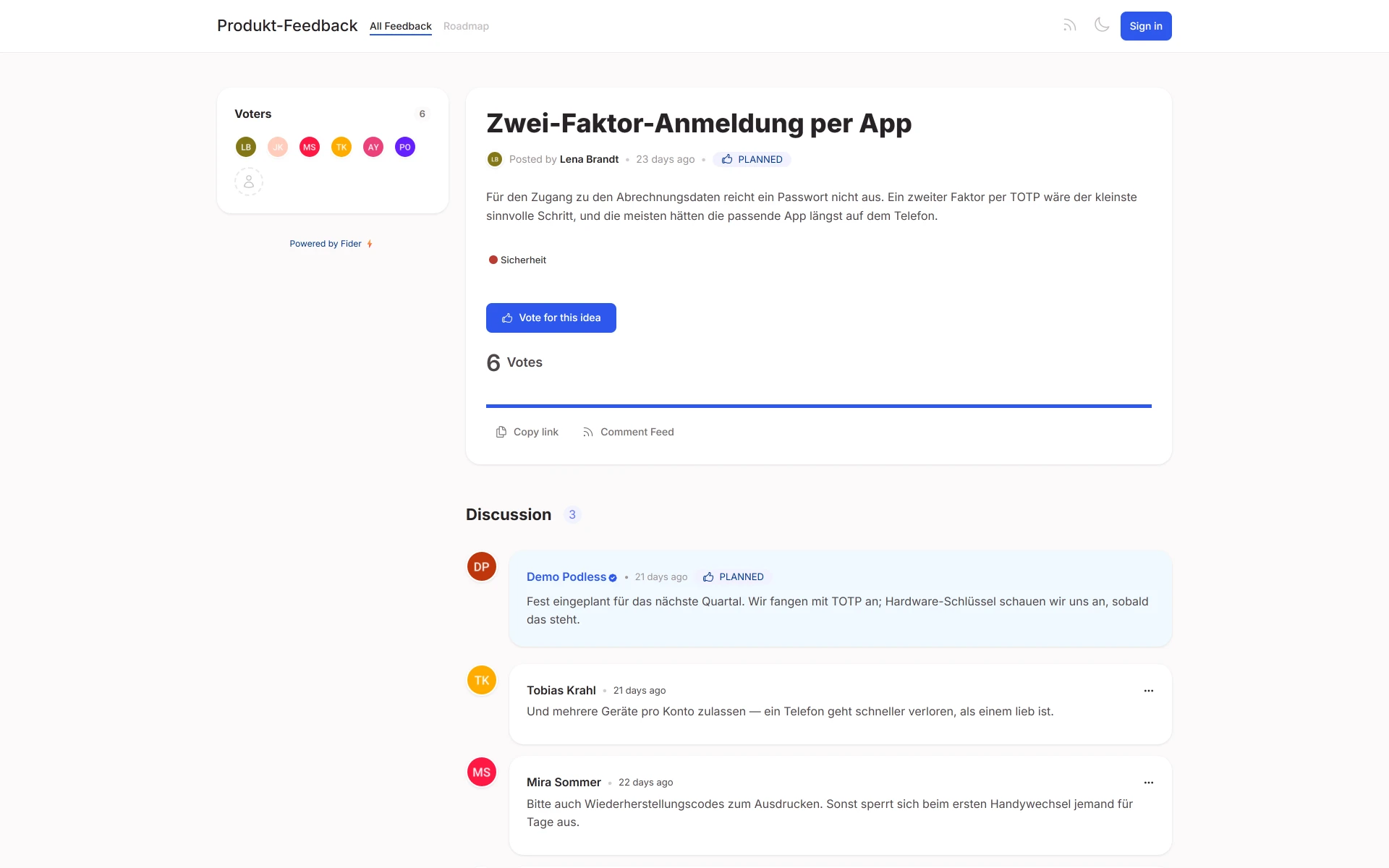Open the Powered by Fider link
Image resolution: width=1389 pixels, height=868 pixels.
[x=331, y=244]
